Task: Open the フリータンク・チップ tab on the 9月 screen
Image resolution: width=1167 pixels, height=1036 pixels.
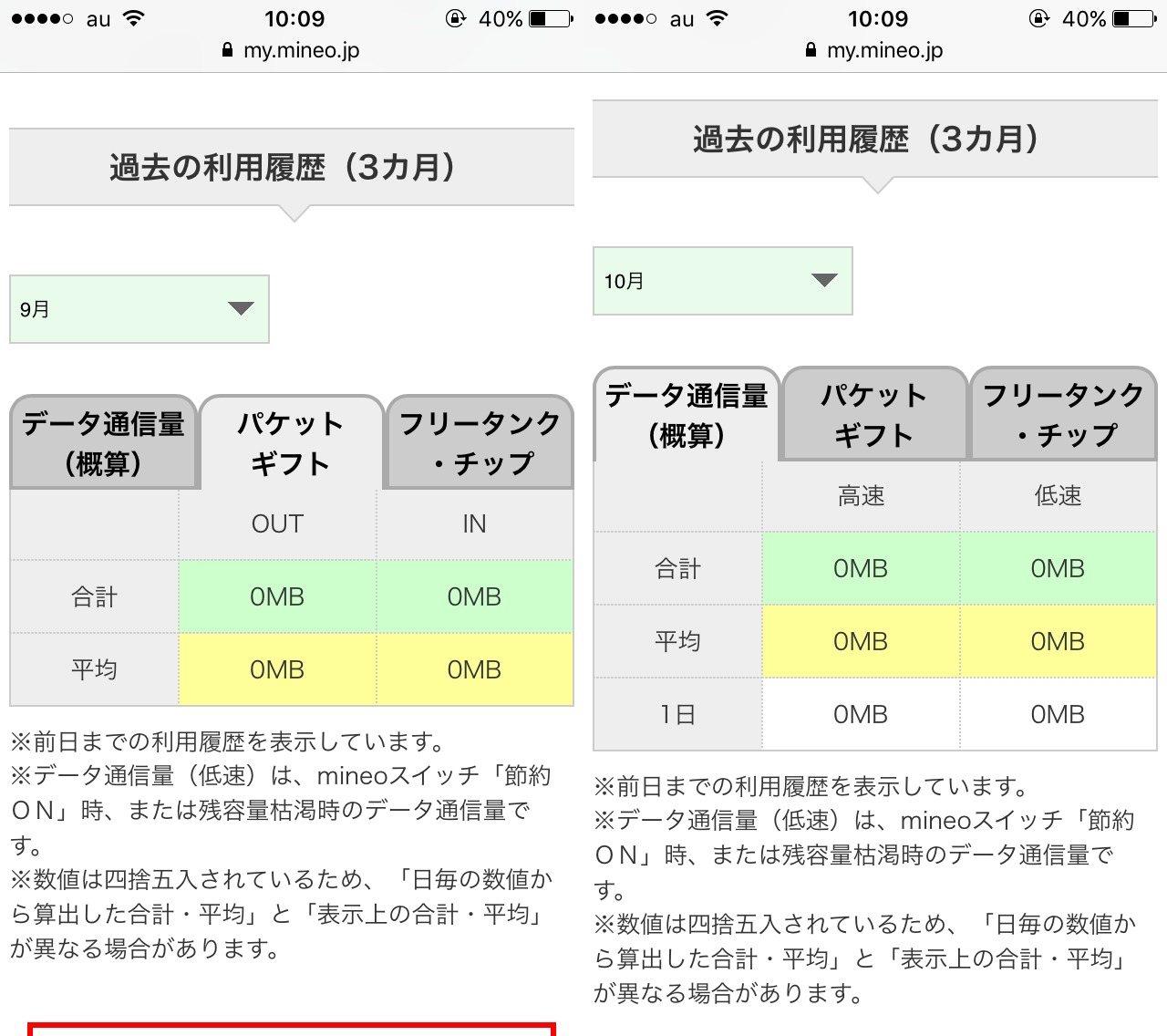Action: click(480, 443)
